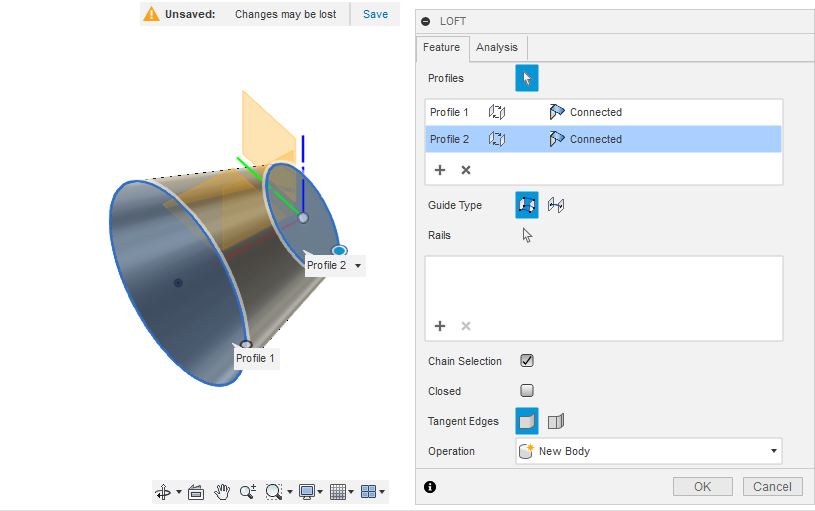
Task: Toggle the Chain Selection checkbox
Action: point(527,361)
